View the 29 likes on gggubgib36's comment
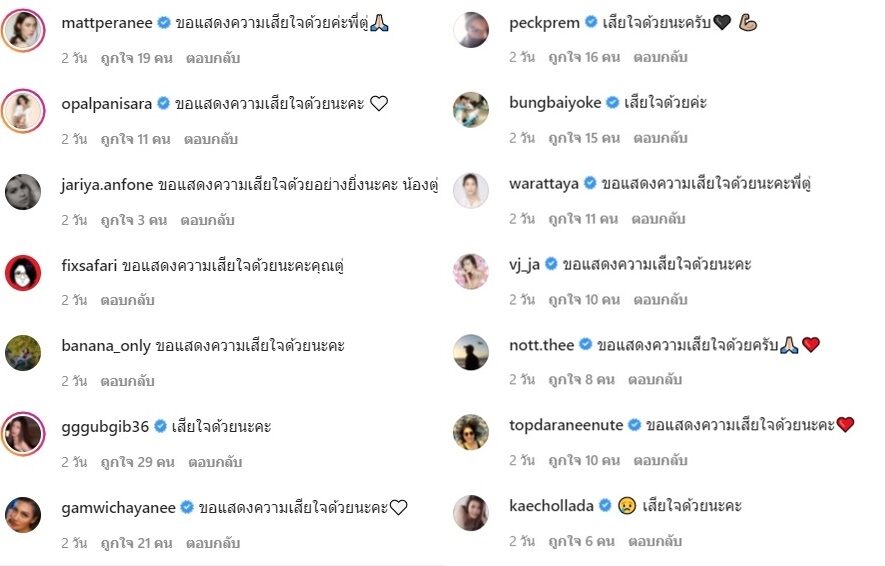Viewport: 885px width, 566px height. (x=138, y=462)
